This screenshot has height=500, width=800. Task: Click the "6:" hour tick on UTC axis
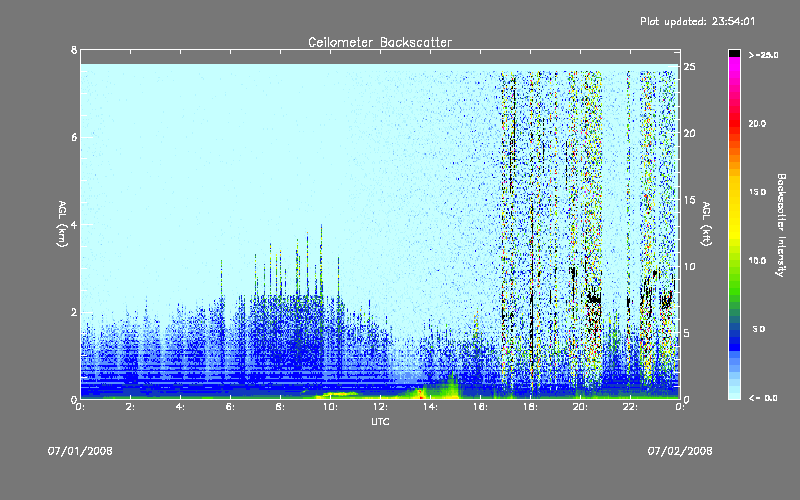pos(230,407)
